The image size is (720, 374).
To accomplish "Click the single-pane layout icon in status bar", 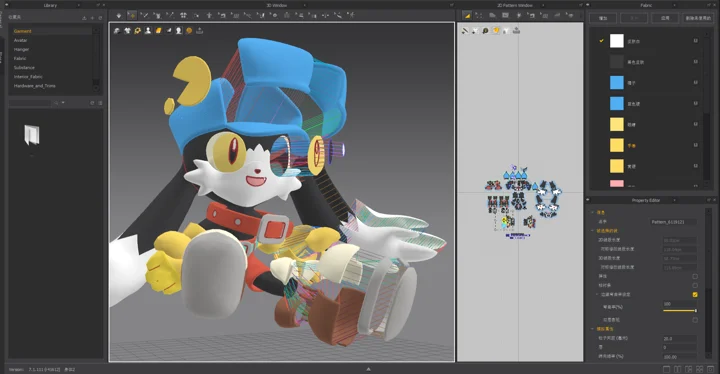I will [667, 369].
